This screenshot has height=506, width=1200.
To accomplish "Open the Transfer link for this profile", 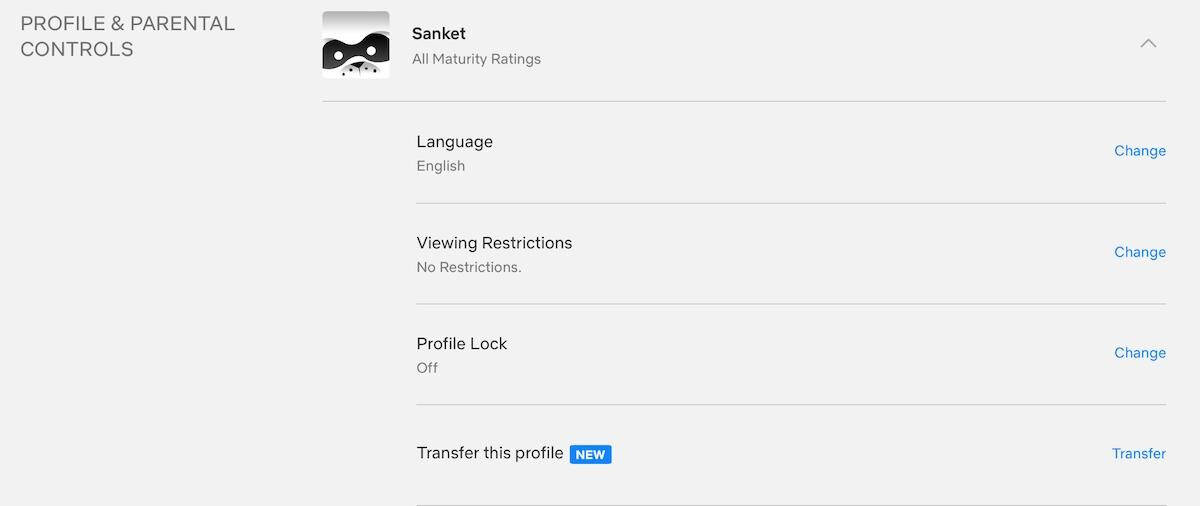I will click(1139, 454).
